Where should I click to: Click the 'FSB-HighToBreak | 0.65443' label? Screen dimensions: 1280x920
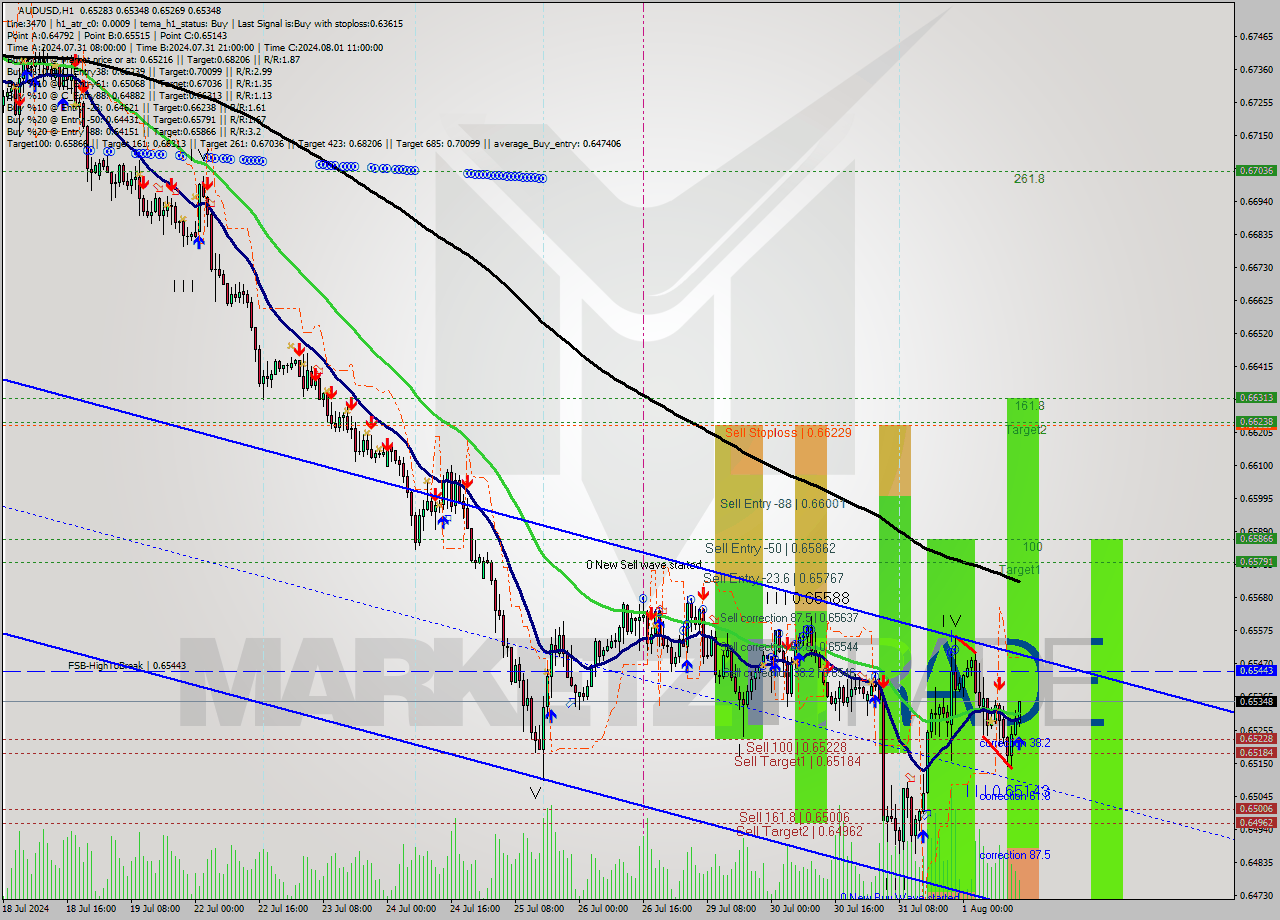tap(127, 665)
